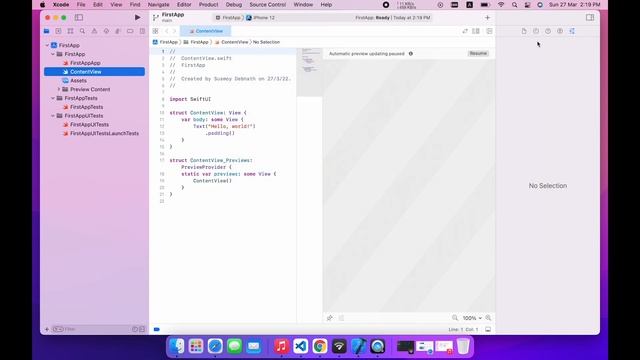Open the Find navigator
The height and width of the screenshot is (360, 640).
click(x=82, y=31)
